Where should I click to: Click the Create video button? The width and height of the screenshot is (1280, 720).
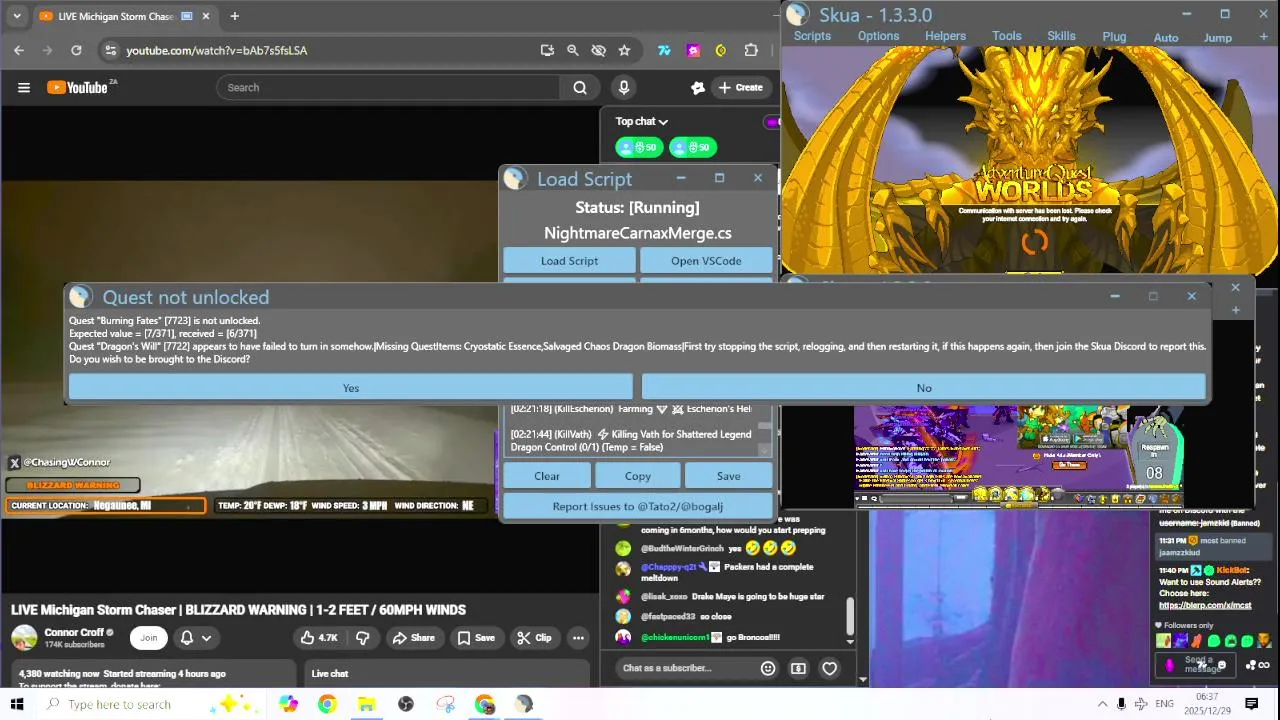pyautogui.click(x=740, y=87)
